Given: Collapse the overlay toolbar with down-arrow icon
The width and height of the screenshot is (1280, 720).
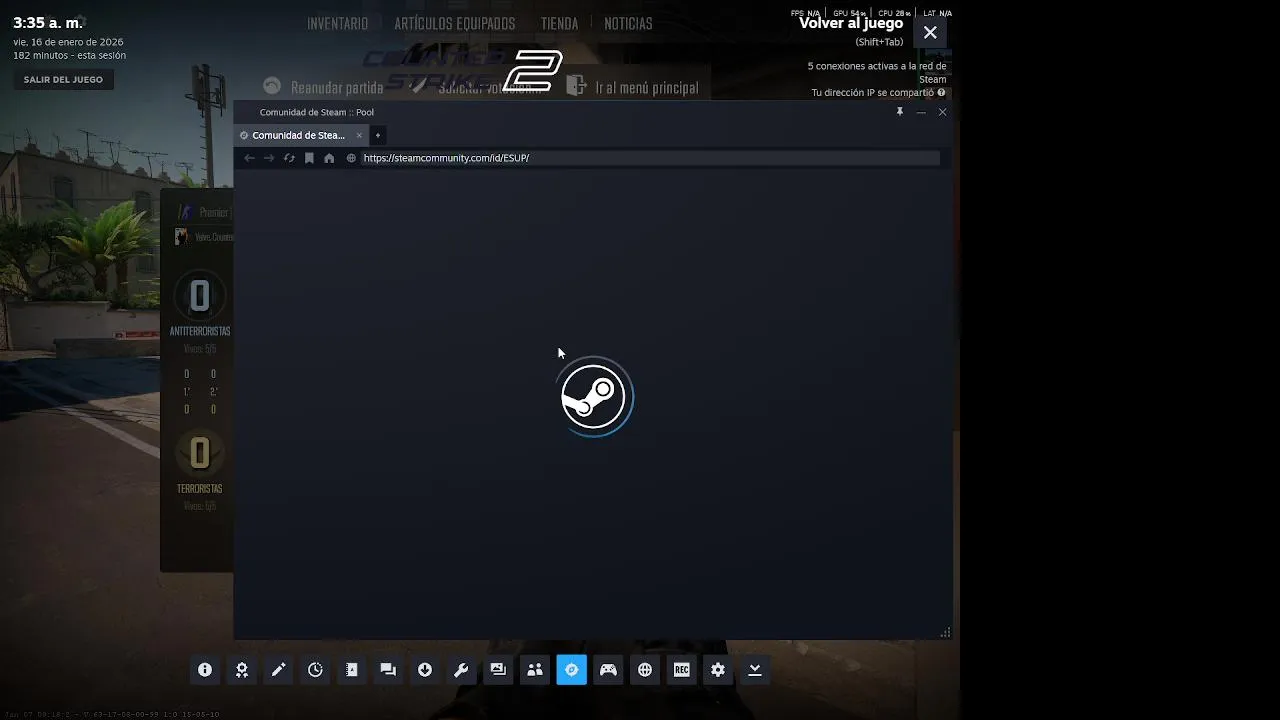Looking at the screenshot, I should [x=755, y=670].
